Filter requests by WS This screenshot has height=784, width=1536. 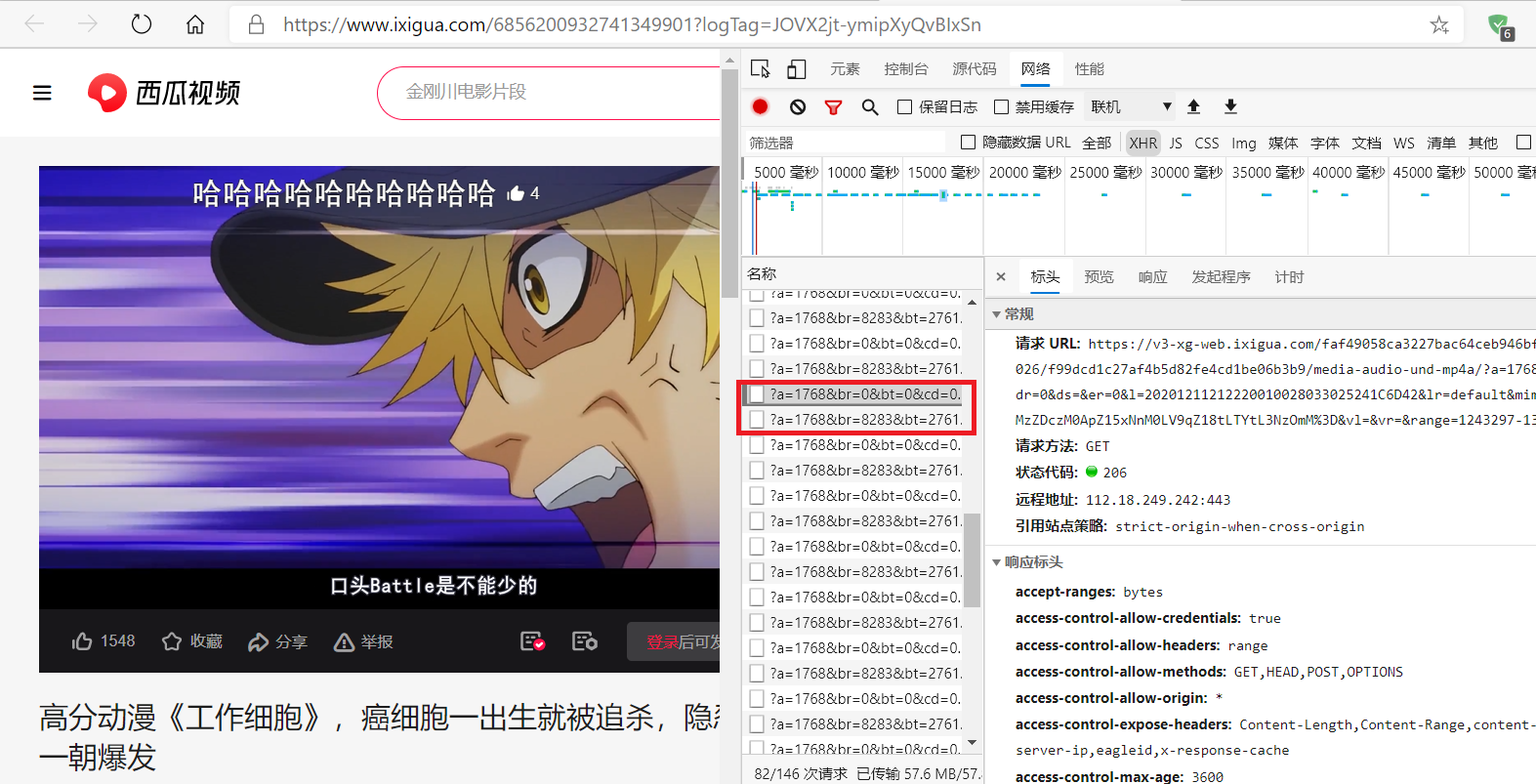click(1404, 143)
